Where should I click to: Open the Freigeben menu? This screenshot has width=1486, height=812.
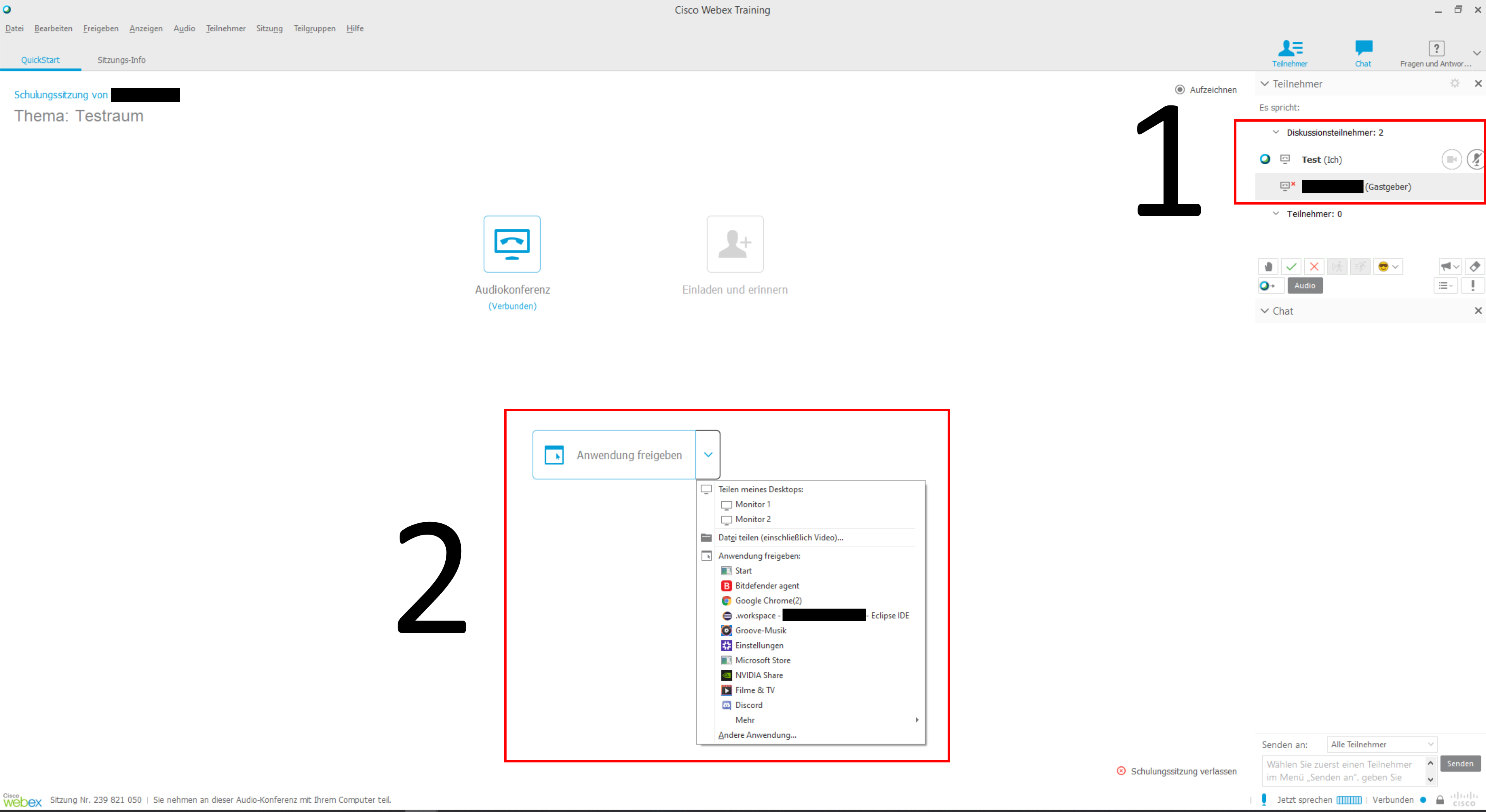click(x=101, y=28)
